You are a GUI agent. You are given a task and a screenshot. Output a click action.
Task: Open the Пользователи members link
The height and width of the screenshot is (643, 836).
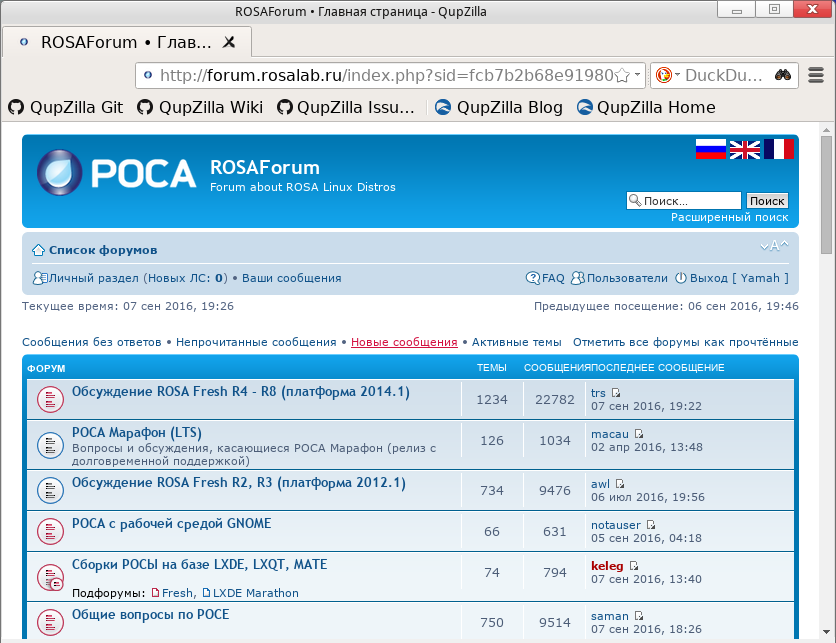(627, 278)
